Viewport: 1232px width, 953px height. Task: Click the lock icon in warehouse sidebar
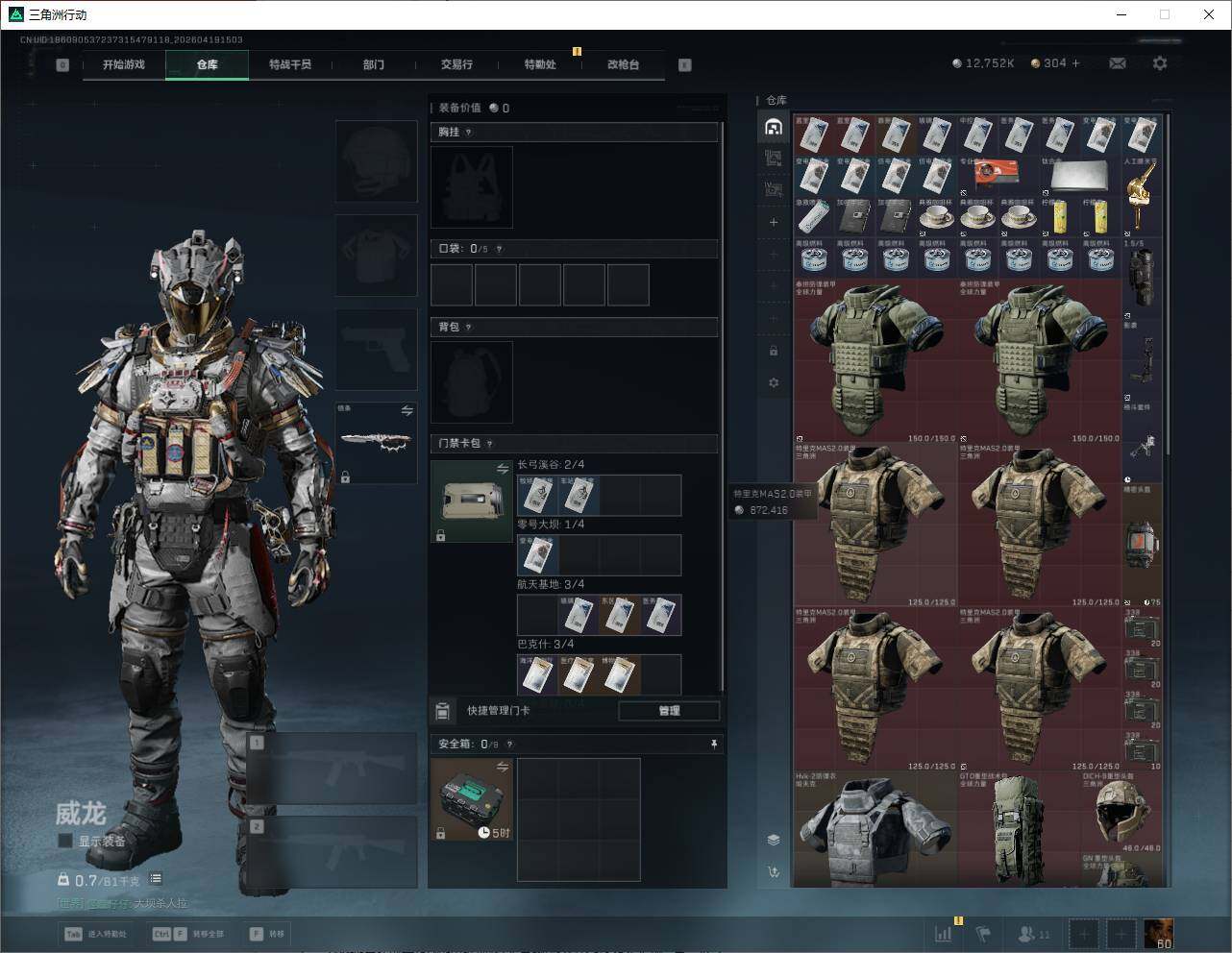(x=774, y=351)
